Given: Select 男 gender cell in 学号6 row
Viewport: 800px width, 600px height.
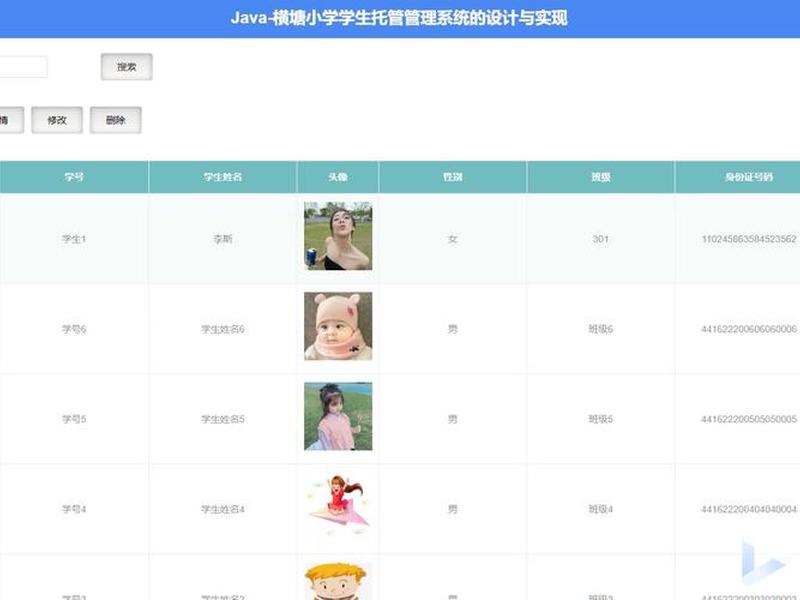Looking at the screenshot, I should [453, 329].
